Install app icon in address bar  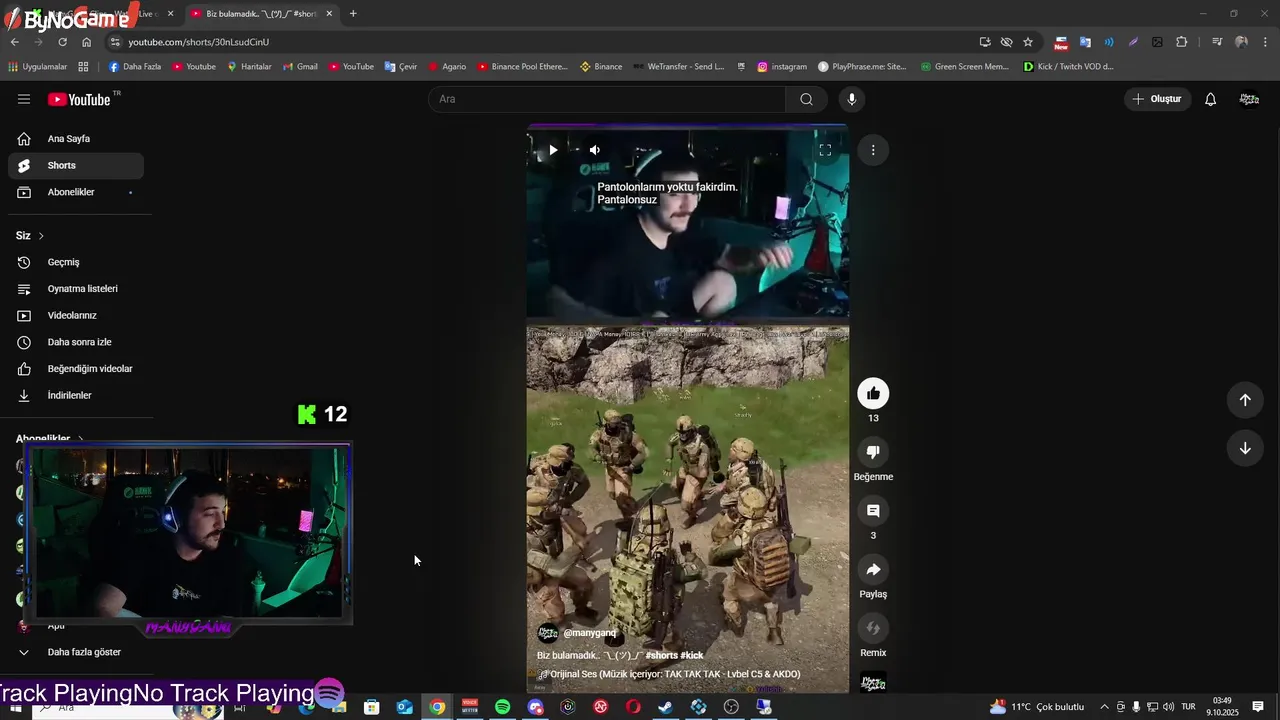(x=985, y=42)
